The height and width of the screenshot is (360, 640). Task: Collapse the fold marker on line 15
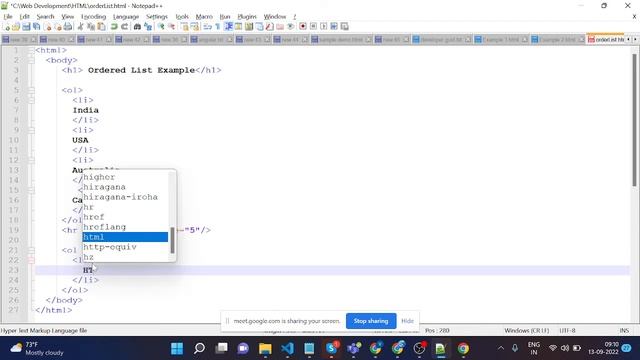[x=31, y=190]
